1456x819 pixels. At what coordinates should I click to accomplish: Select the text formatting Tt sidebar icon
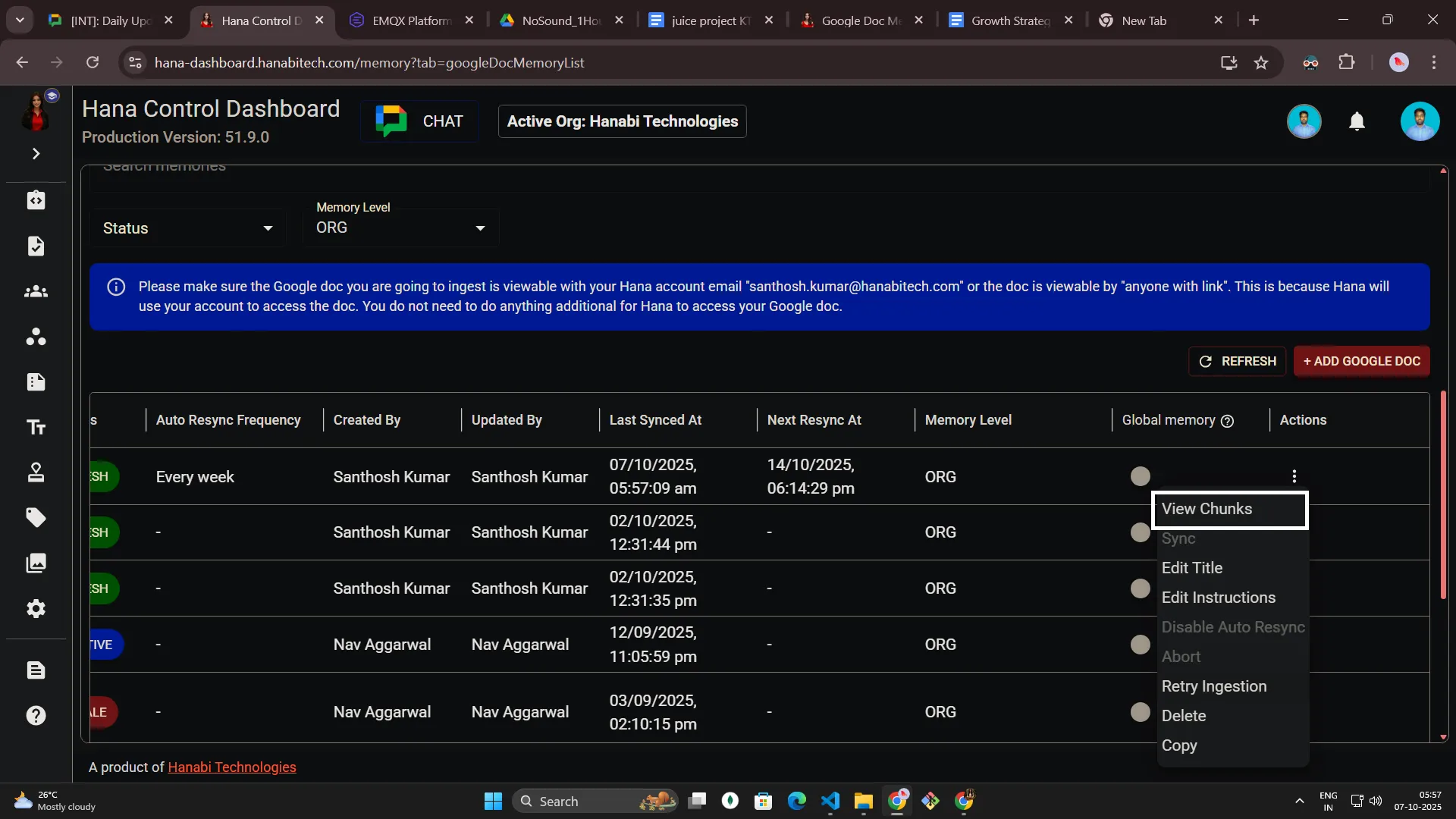tap(36, 427)
